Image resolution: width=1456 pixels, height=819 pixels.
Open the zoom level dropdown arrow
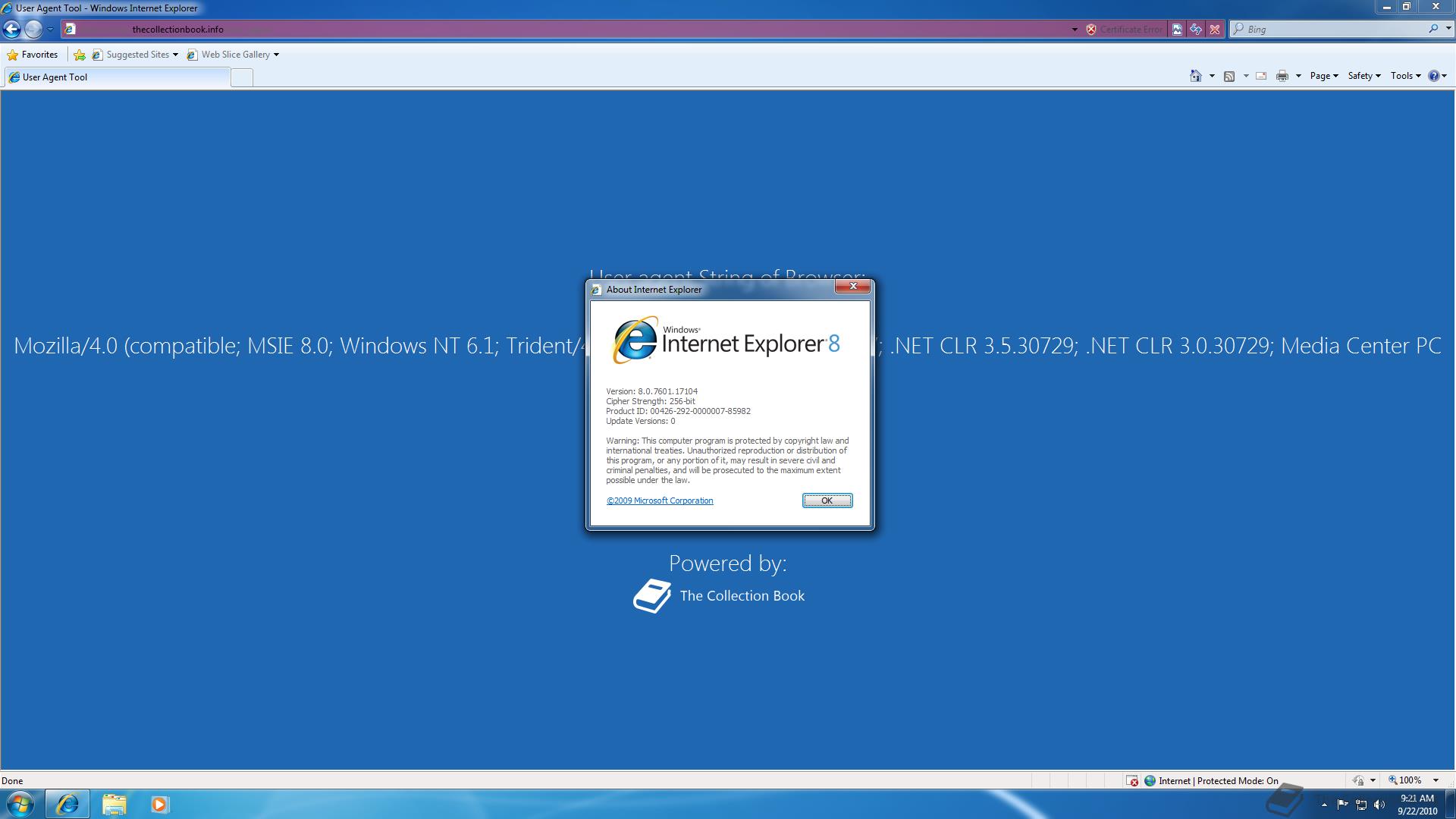[1436, 781]
